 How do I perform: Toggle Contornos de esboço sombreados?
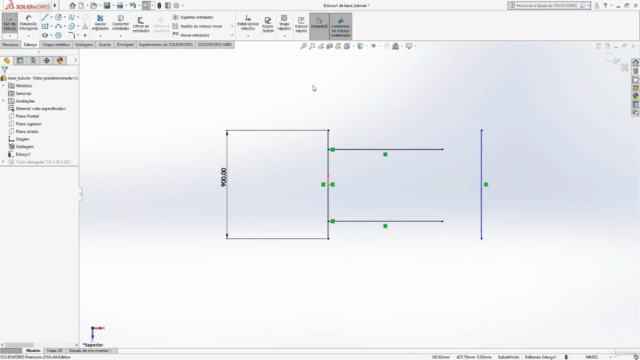tap(340, 26)
